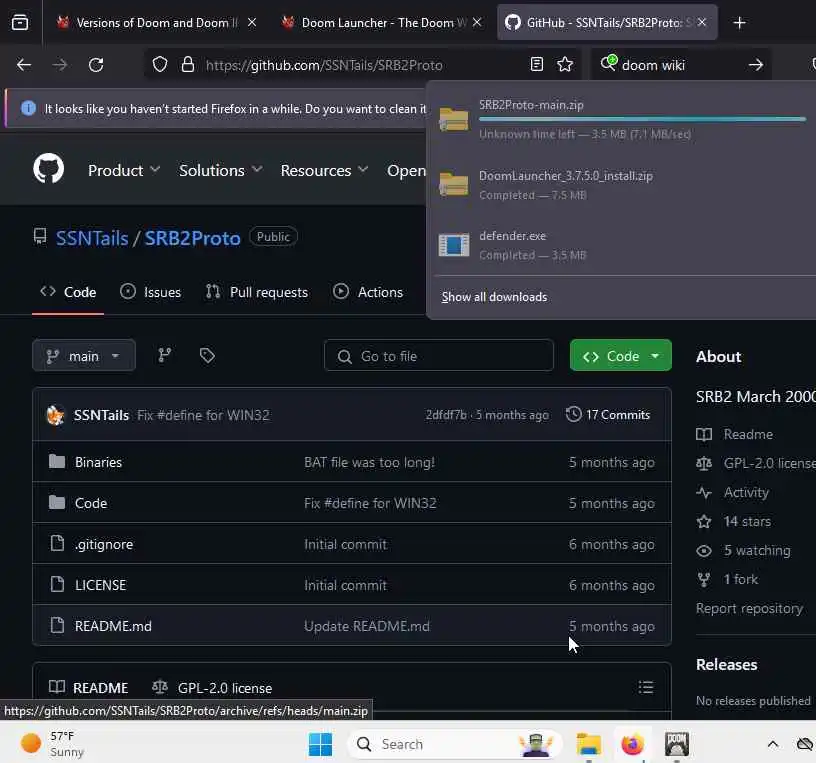This screenshot has height=763, width=816.
Task: Toggle reader view icon in the address bar
Action: point(537,65)
